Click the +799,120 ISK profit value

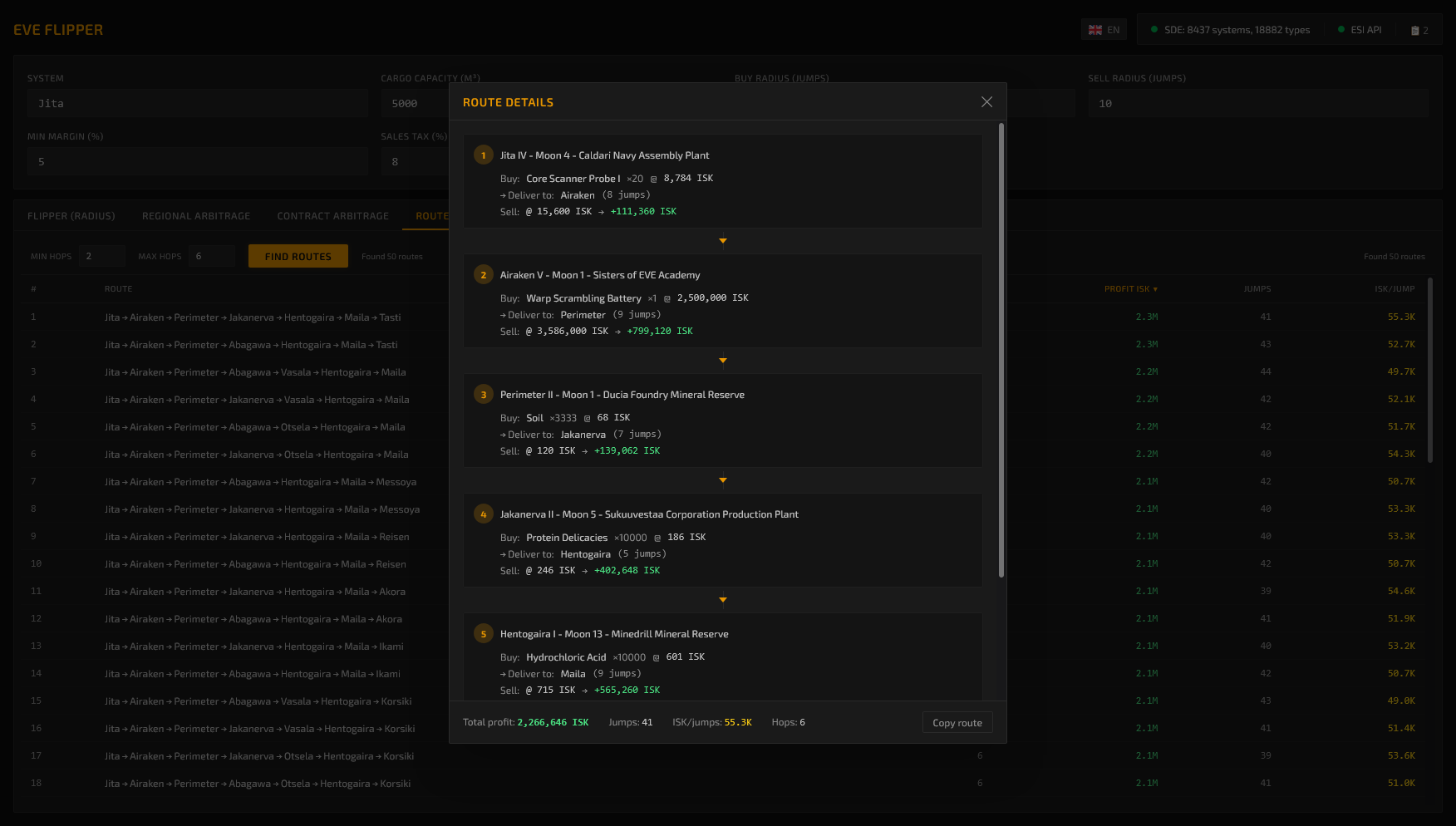pos(660,331)
